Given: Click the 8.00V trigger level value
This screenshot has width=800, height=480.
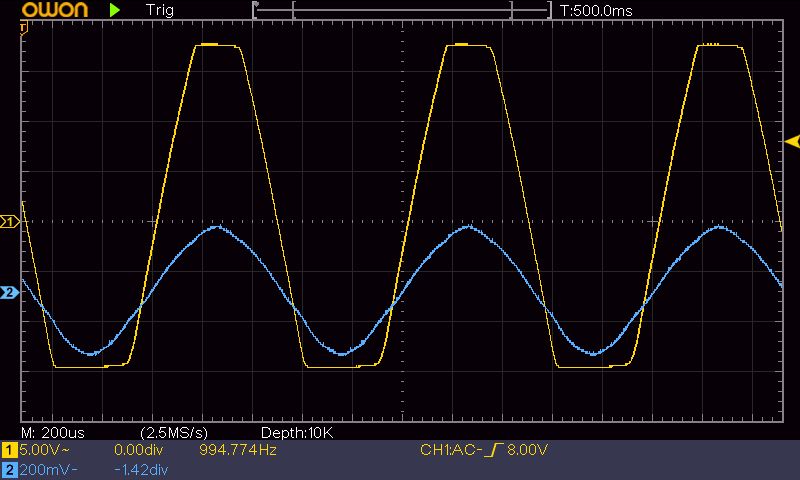Looking at the screenshot, I should [528, 450].
